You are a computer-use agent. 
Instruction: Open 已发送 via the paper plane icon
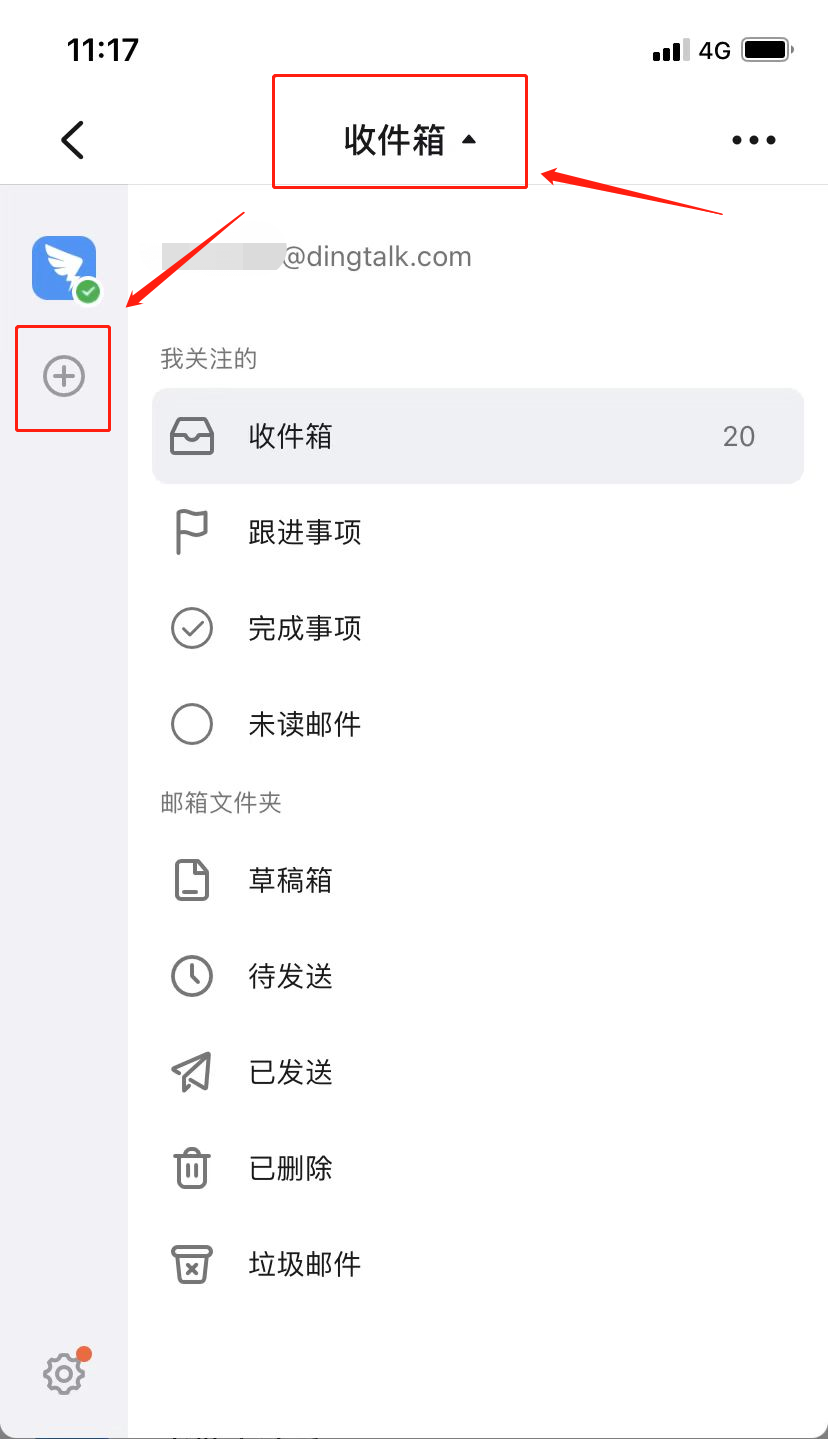pyautogui.click(x=191, y=1072)
